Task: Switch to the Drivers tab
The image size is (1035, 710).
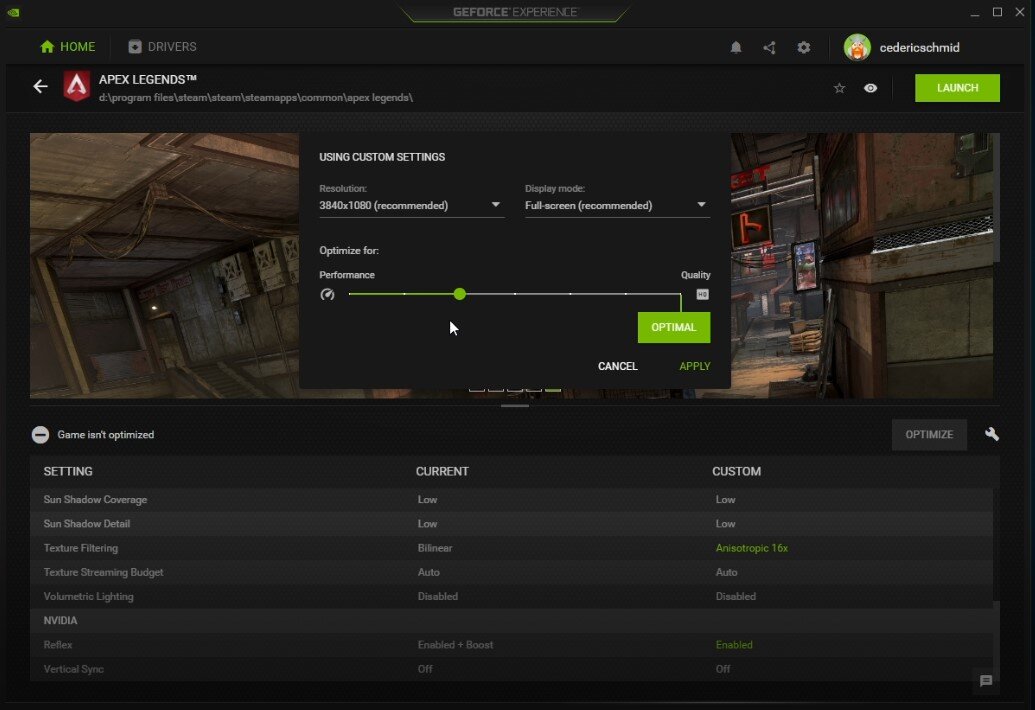Action: pyautogui.click(x=162, y=47)
